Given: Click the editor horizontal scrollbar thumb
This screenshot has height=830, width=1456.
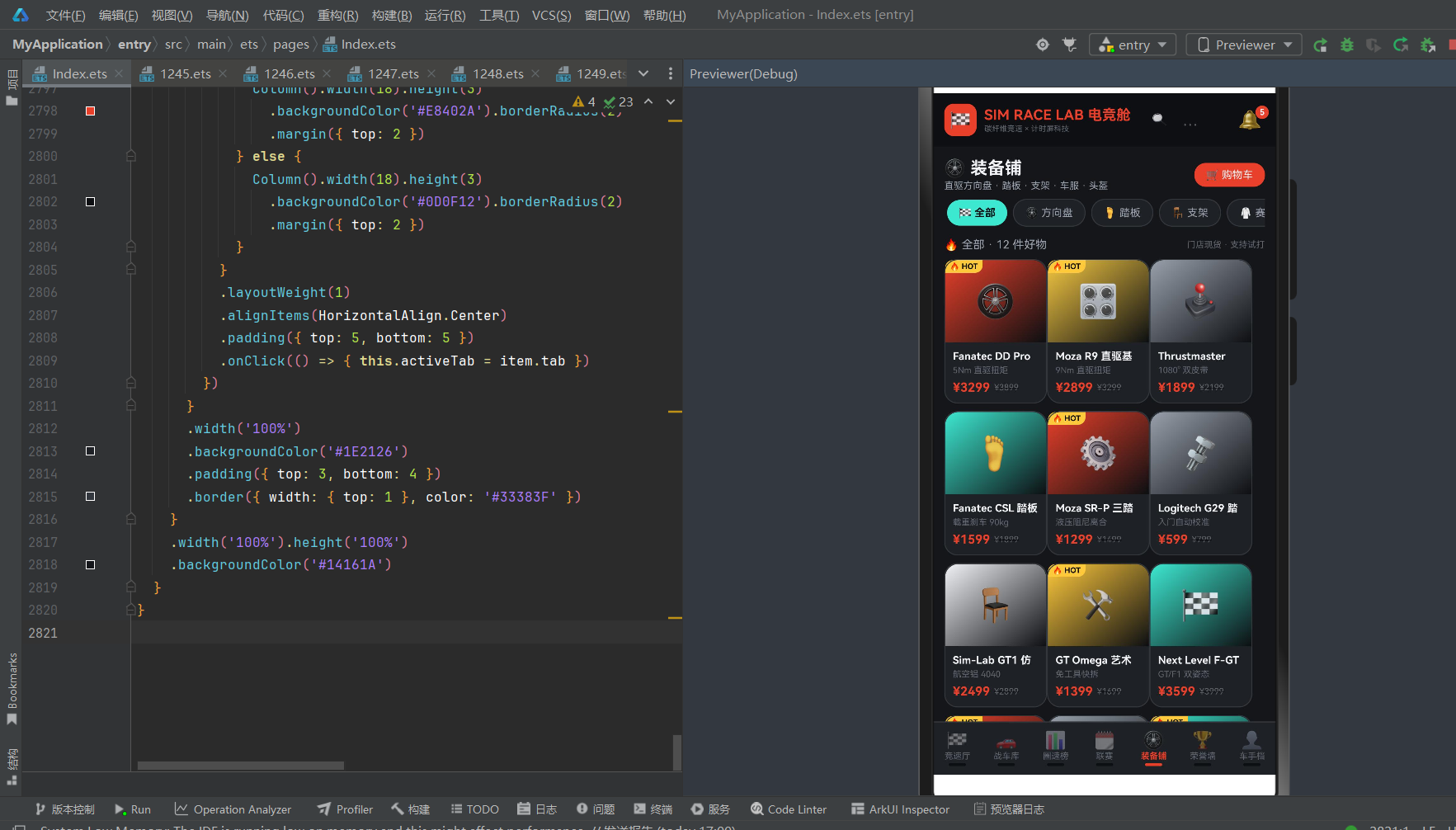Looking at the screenshot, I should pyautogui.click(x=240, y=766).
